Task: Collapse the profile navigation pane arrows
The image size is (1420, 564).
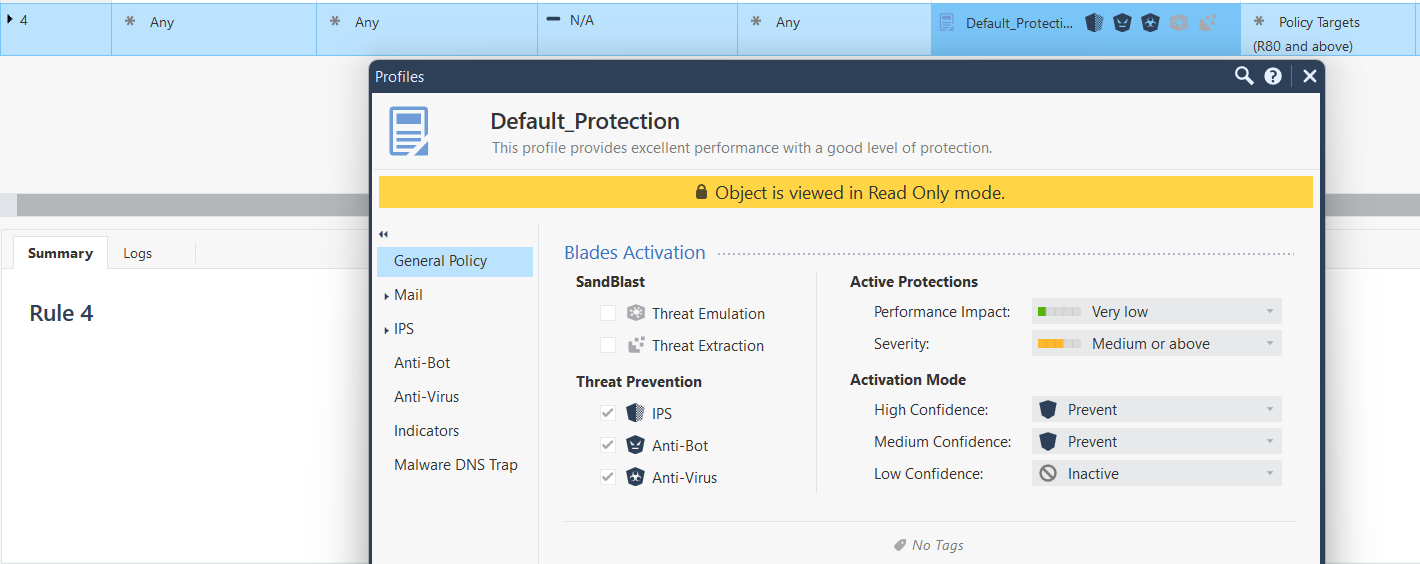Action: tap(383, 234)
